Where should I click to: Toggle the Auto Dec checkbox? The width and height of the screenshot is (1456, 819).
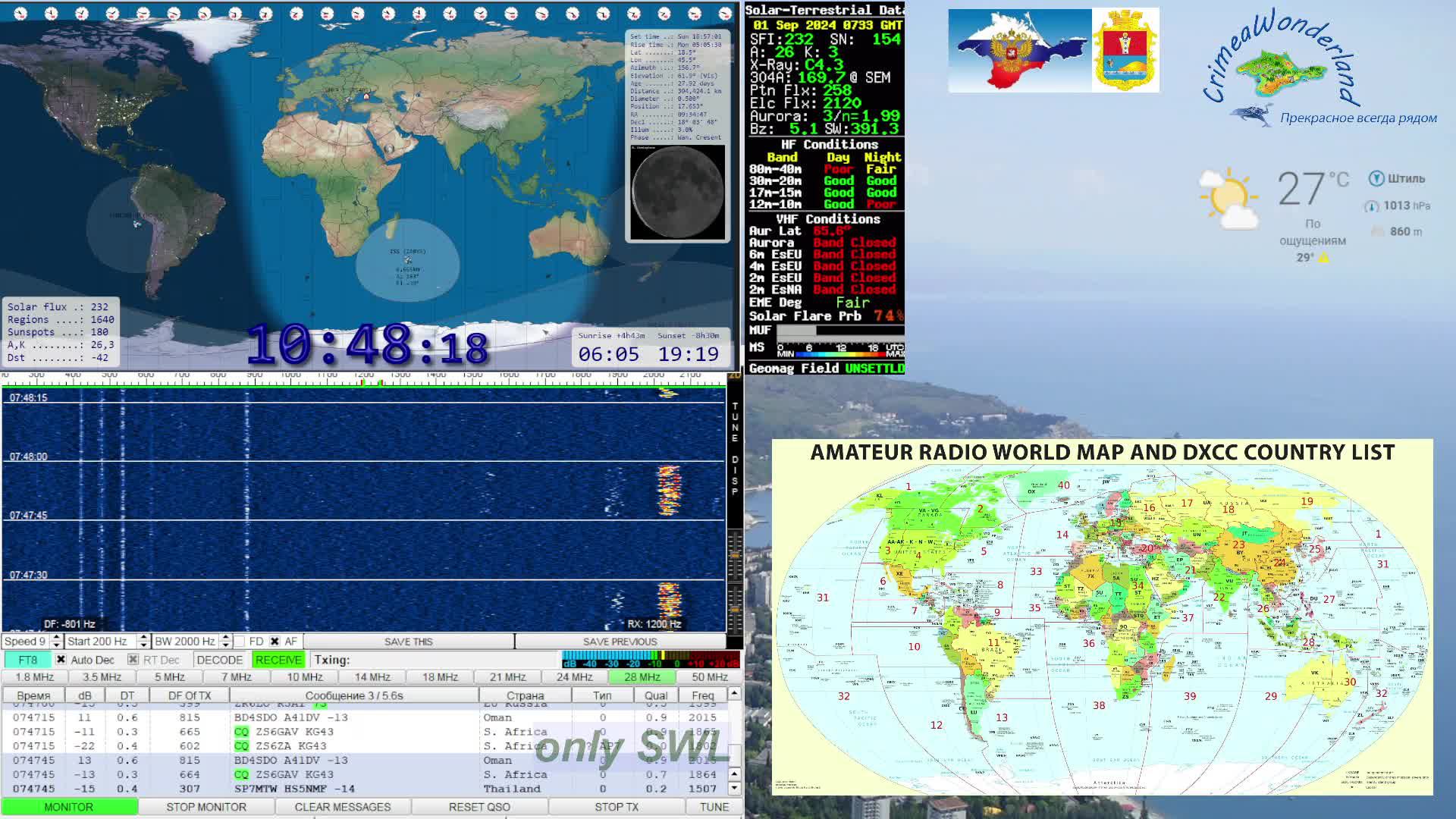coord(61,660)
